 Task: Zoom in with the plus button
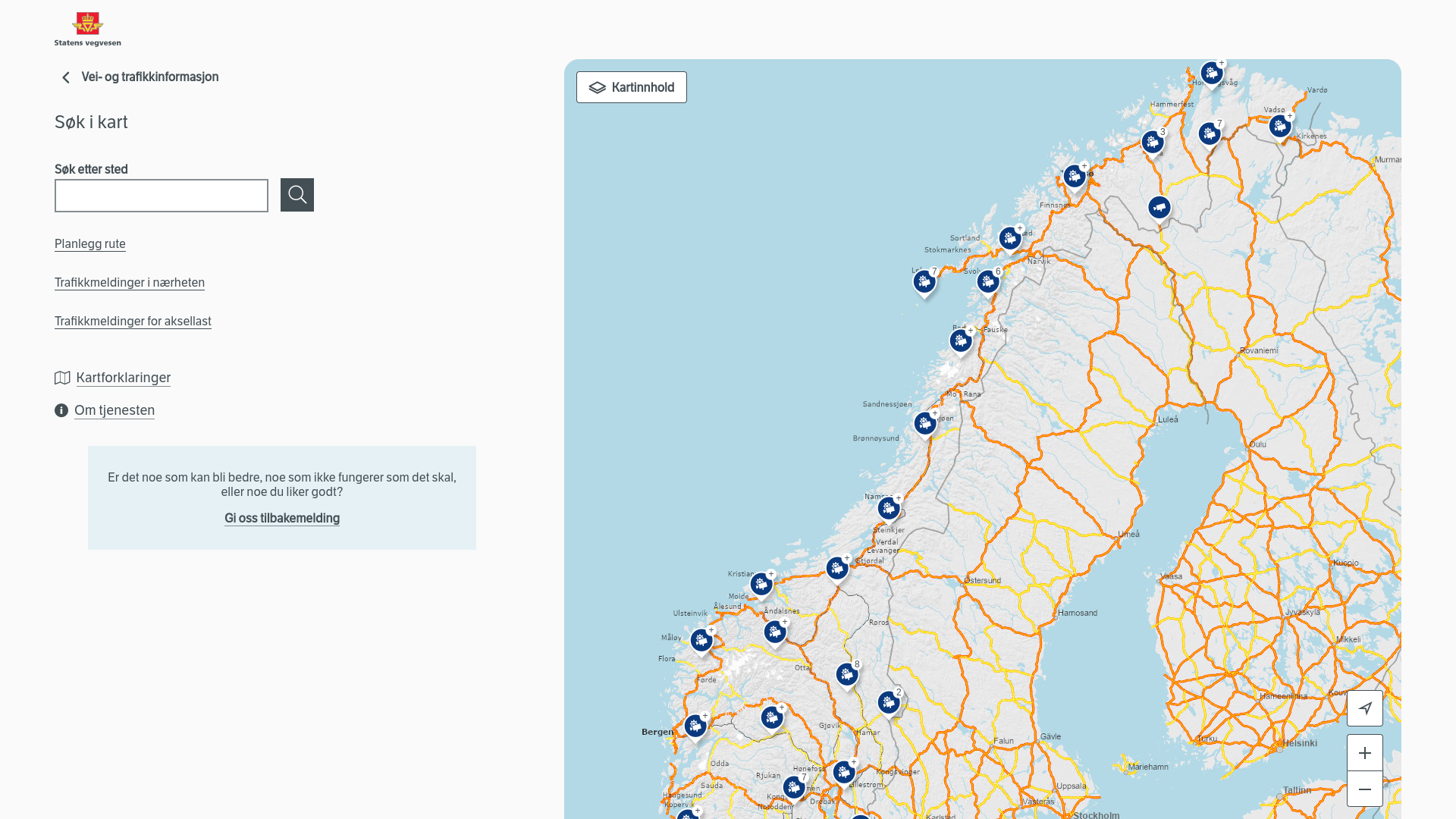pos(1364,753)
